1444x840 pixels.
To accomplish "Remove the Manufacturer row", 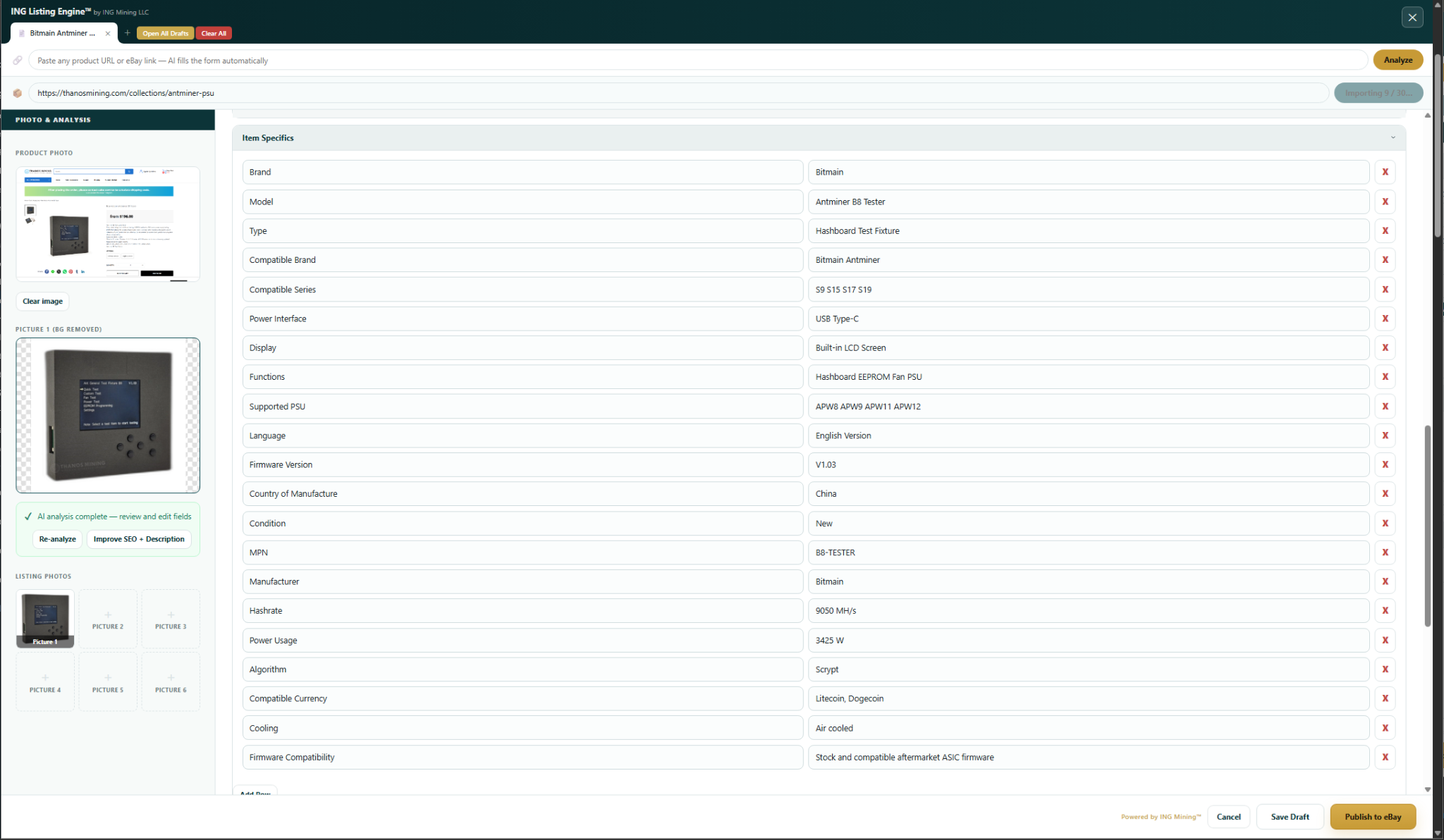I will pyautogui.click(x=1385, y=581).
